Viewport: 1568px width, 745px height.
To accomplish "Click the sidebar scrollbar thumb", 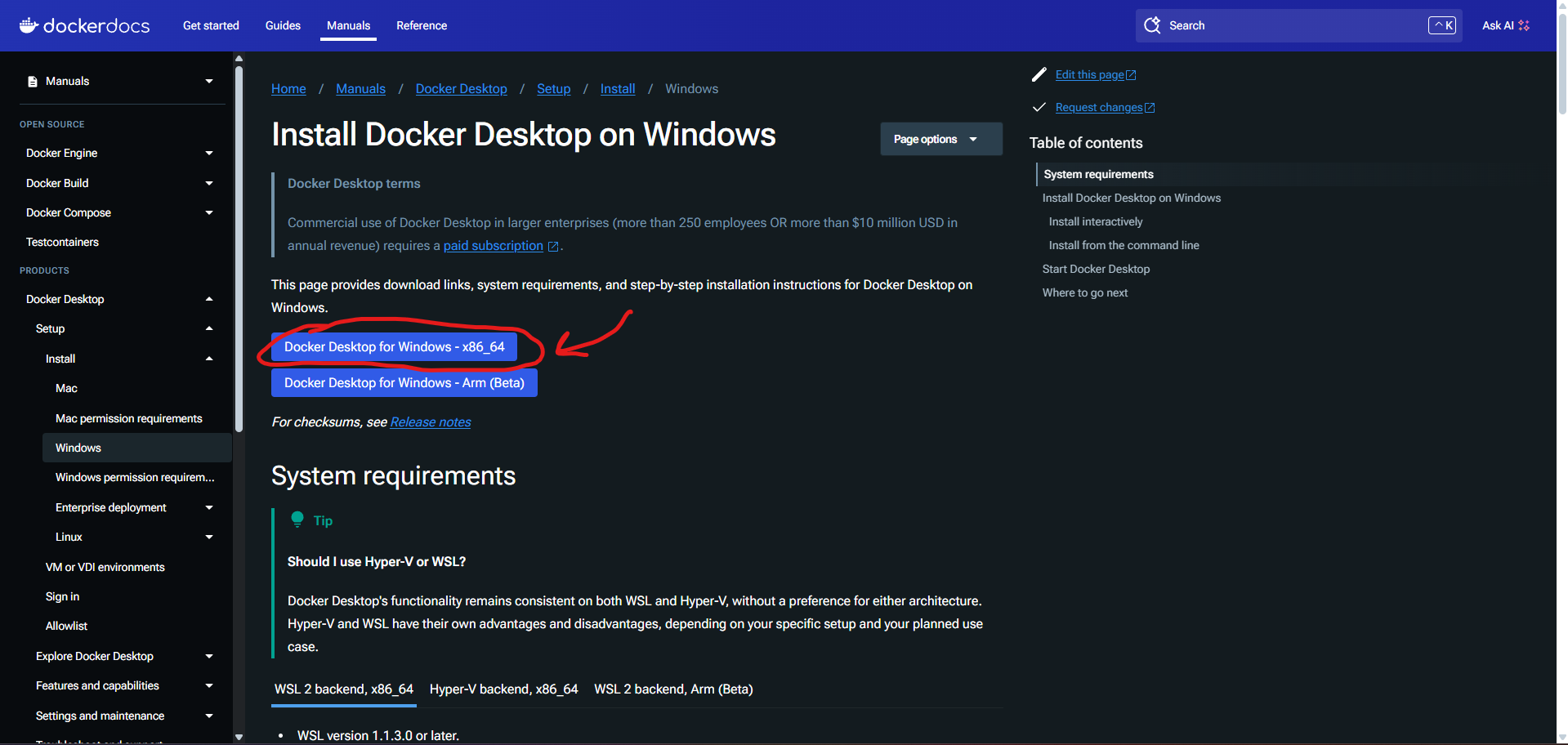I will [239, 249].
